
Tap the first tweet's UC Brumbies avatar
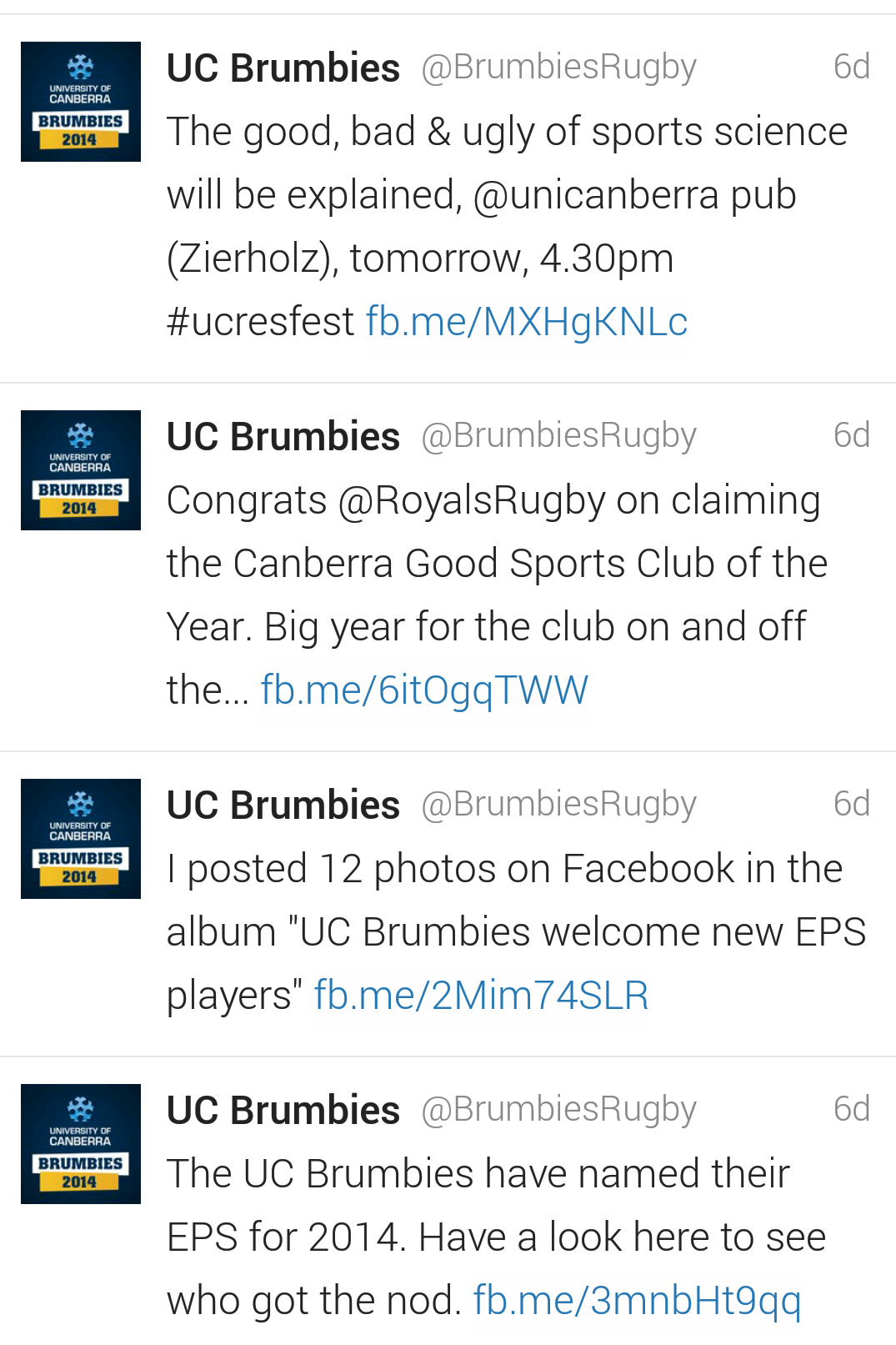(81, 102)
